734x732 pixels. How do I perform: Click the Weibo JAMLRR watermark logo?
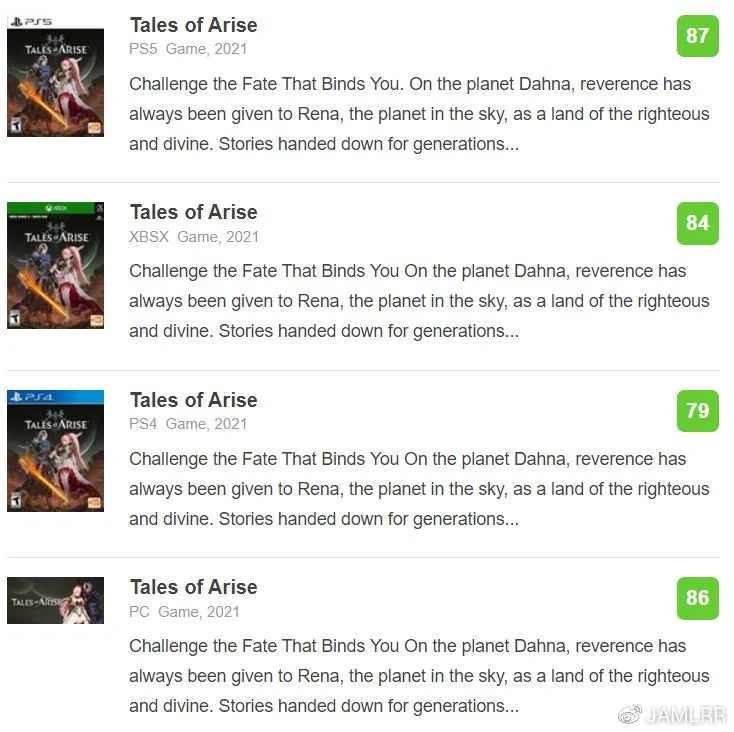click(x=672, y=715)
